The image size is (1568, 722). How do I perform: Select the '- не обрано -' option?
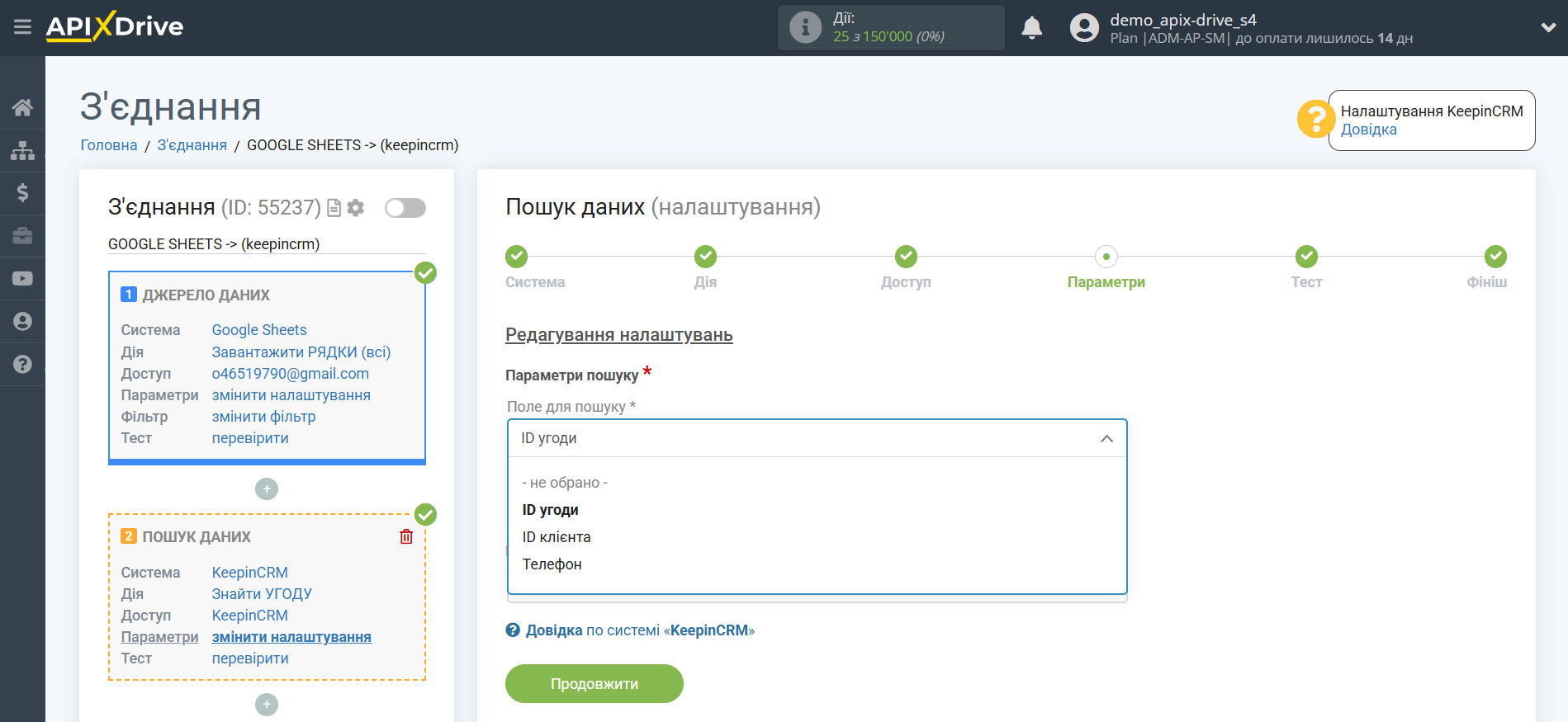(565, 483)
